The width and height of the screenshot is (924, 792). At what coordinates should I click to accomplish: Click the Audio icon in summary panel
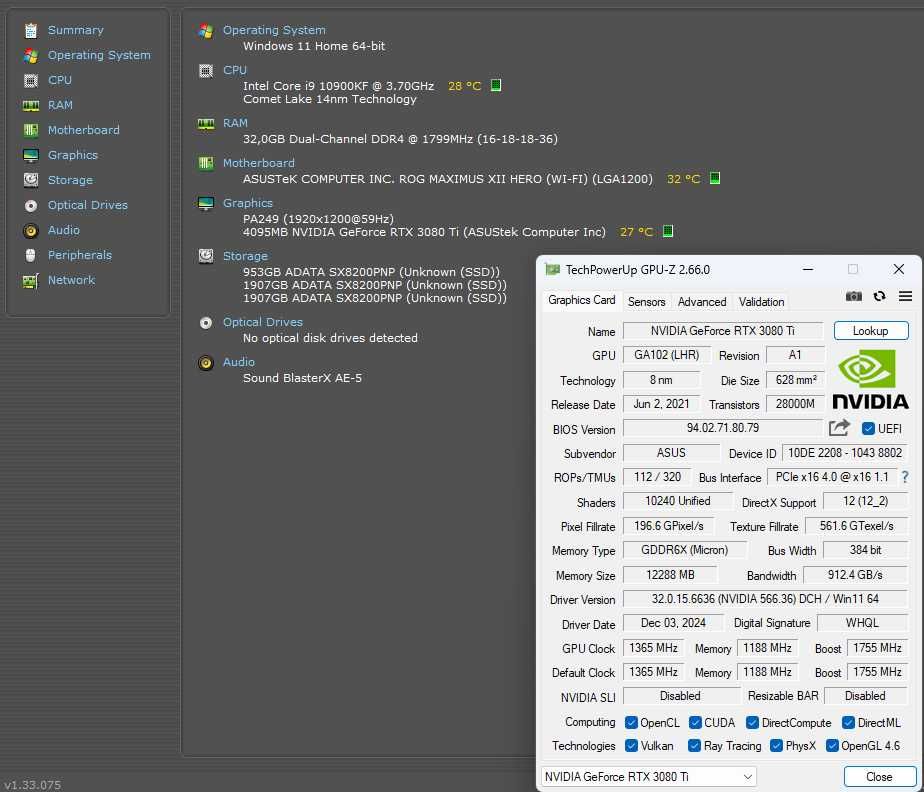coord(206,362)
